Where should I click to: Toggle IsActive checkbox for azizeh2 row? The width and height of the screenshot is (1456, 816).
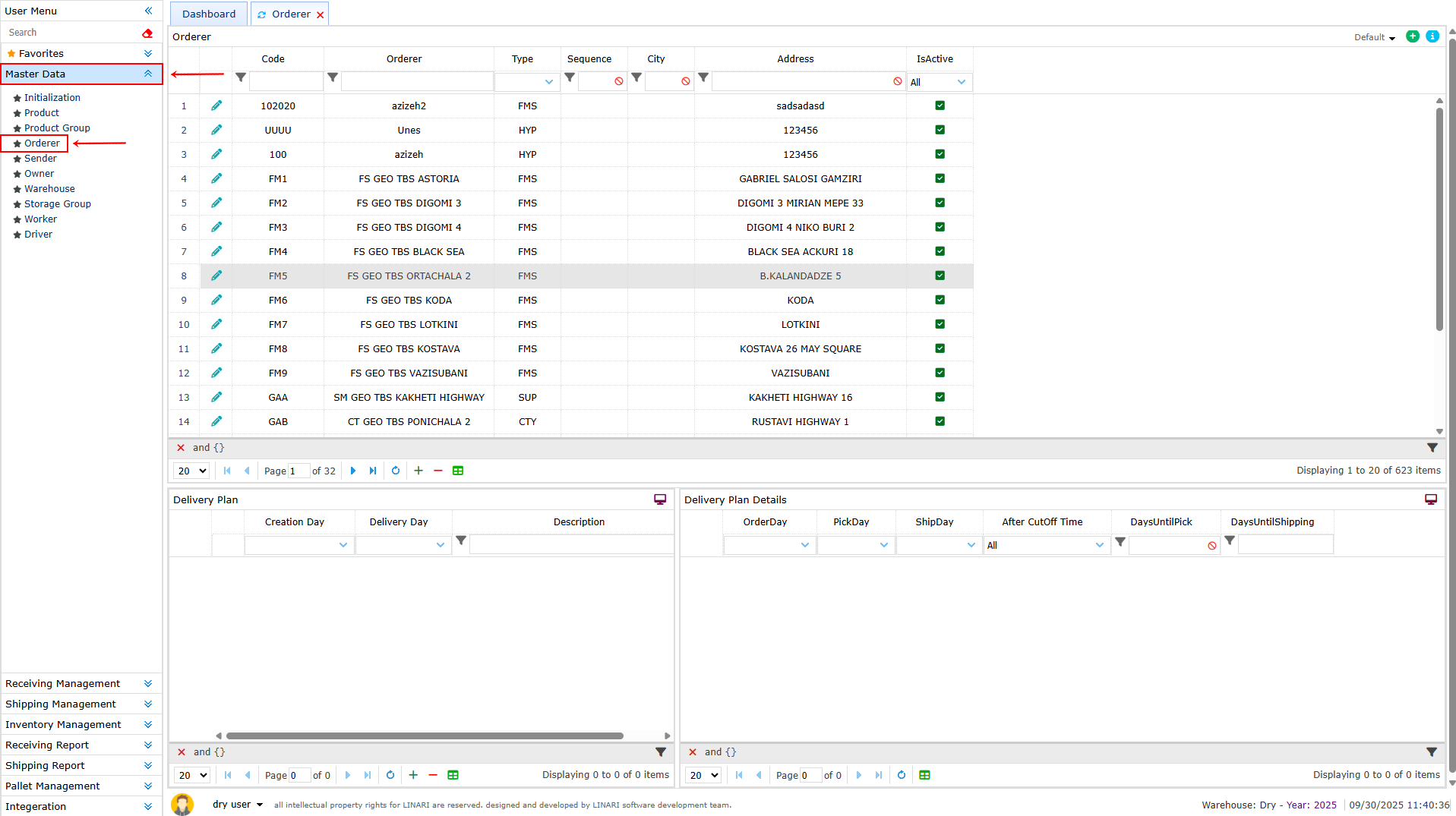click(940, 106)
